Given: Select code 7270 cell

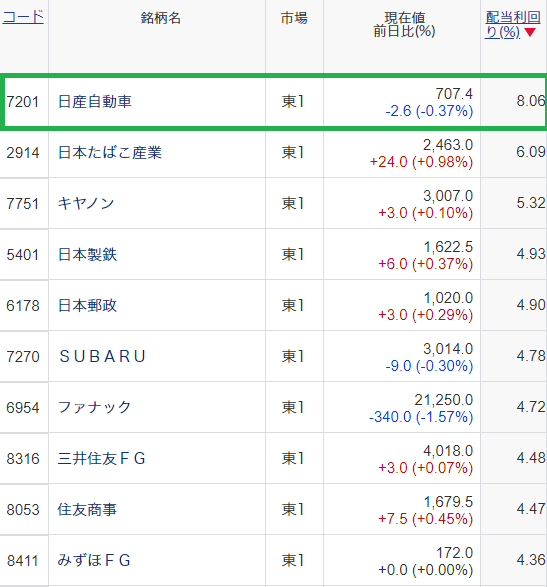Looking at the screenshot, I should [x=23, y=356].
